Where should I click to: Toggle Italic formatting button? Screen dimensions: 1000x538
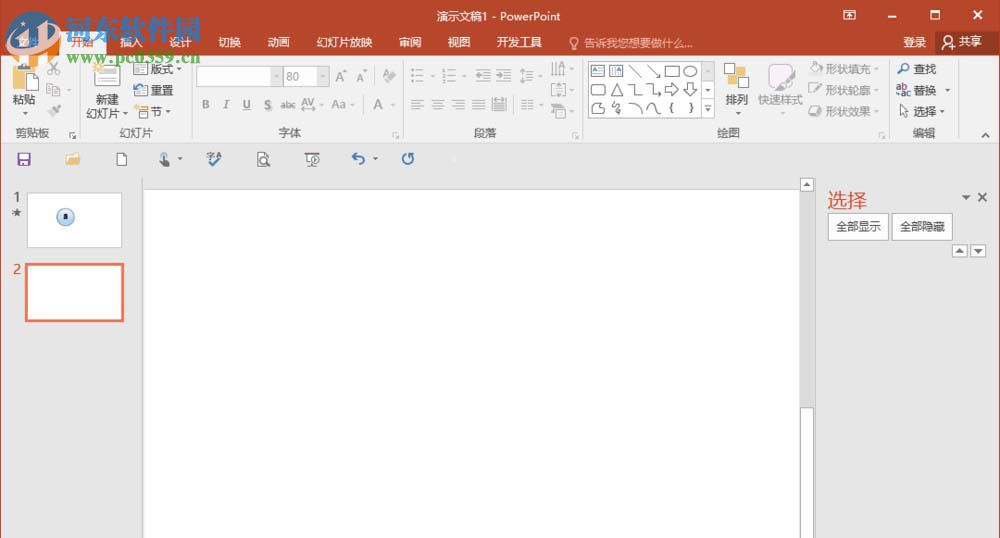coord(226,105)
